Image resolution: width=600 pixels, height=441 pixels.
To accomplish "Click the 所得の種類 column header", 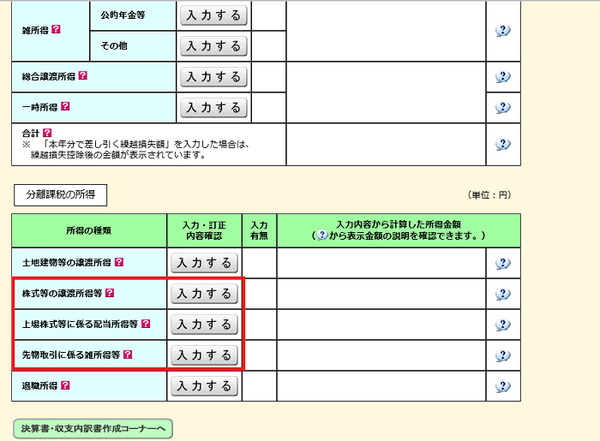I will pos(89,230).
